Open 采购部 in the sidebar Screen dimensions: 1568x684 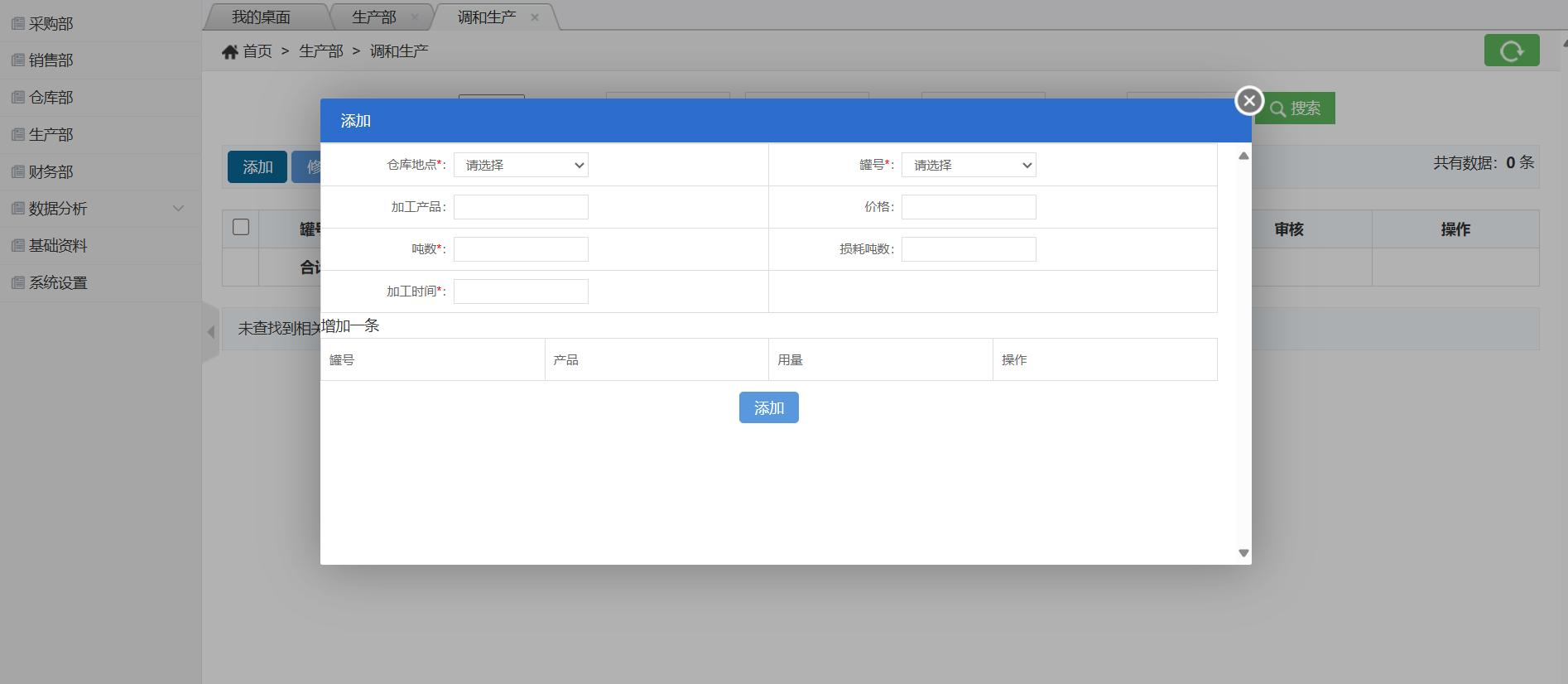[x=51, y=24]
